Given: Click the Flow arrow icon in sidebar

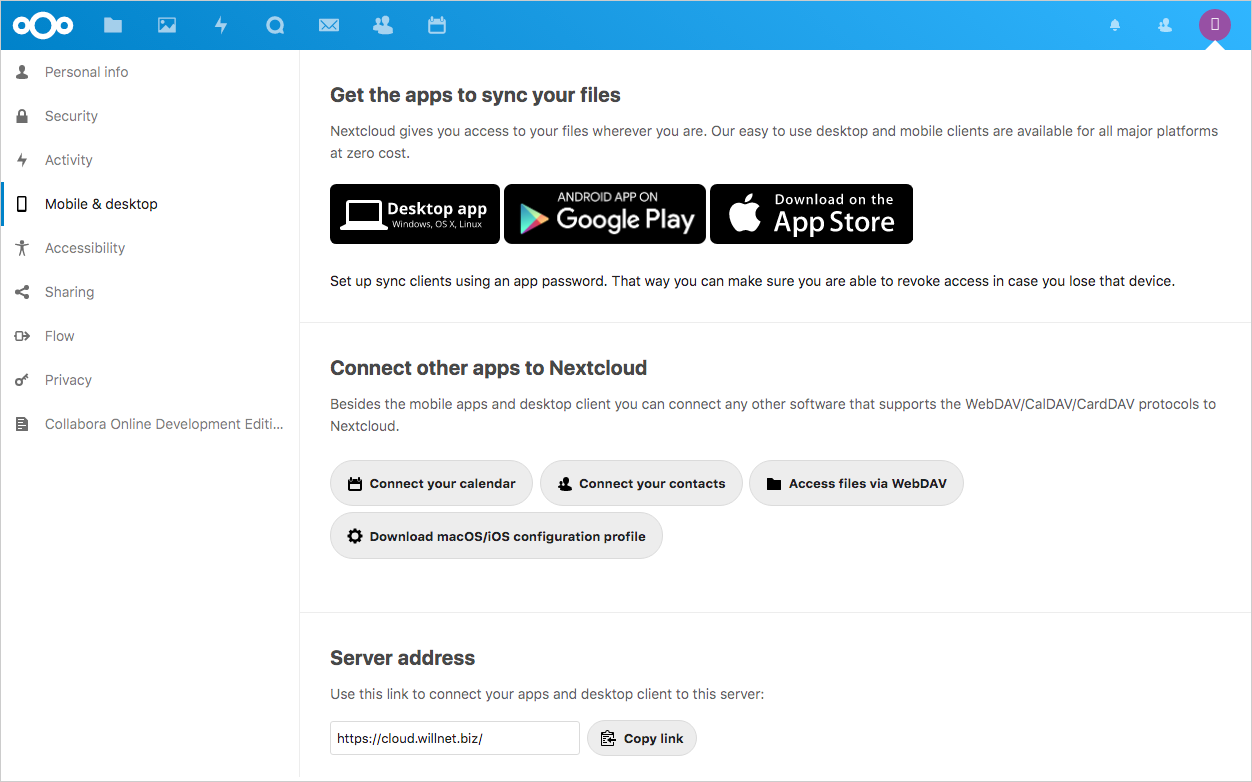Looking at the screenshot, I should click(22, 336).
